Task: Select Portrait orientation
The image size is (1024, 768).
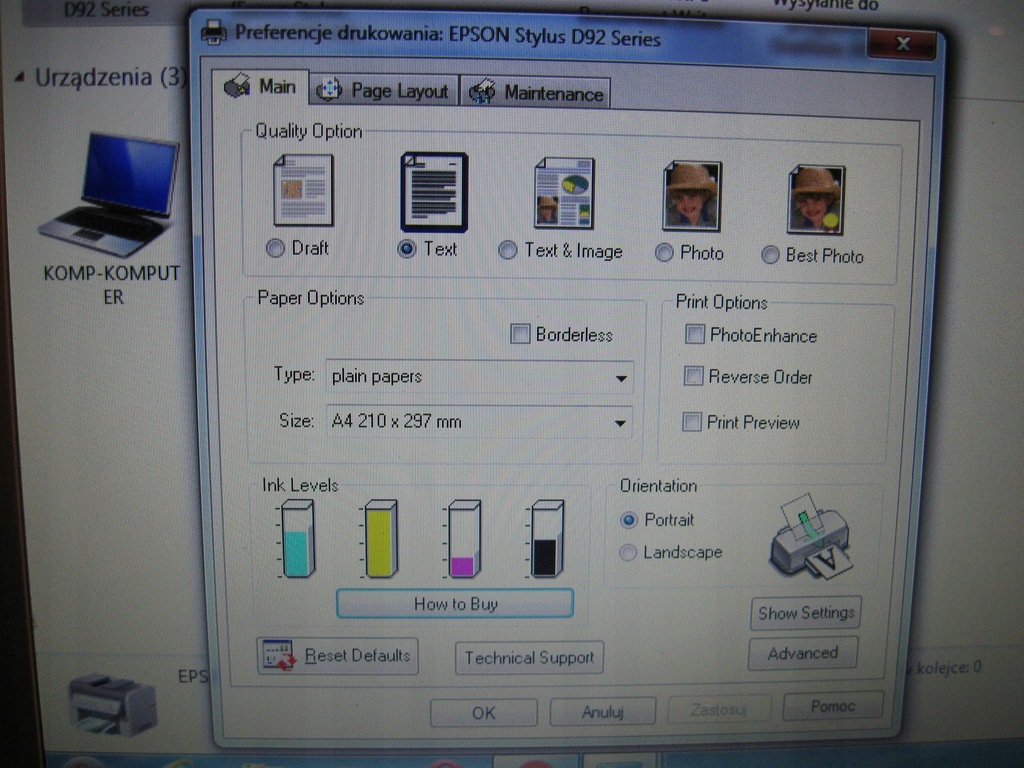Action: [628, 520]
